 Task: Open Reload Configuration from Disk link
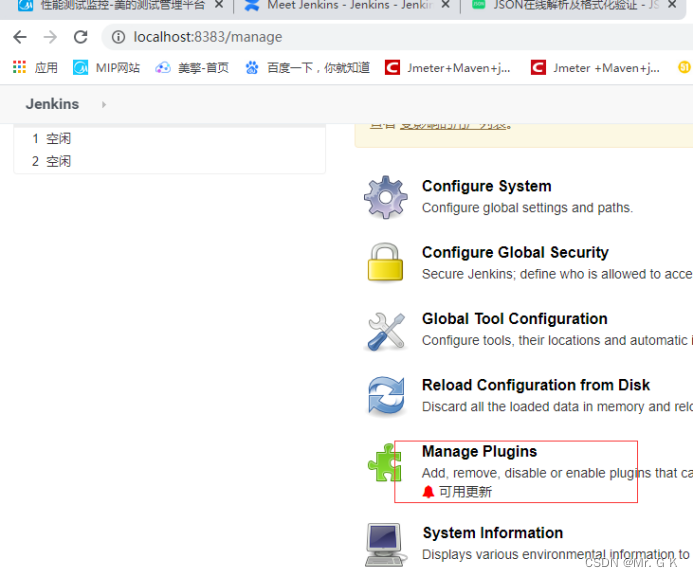[x=536, y=385]
